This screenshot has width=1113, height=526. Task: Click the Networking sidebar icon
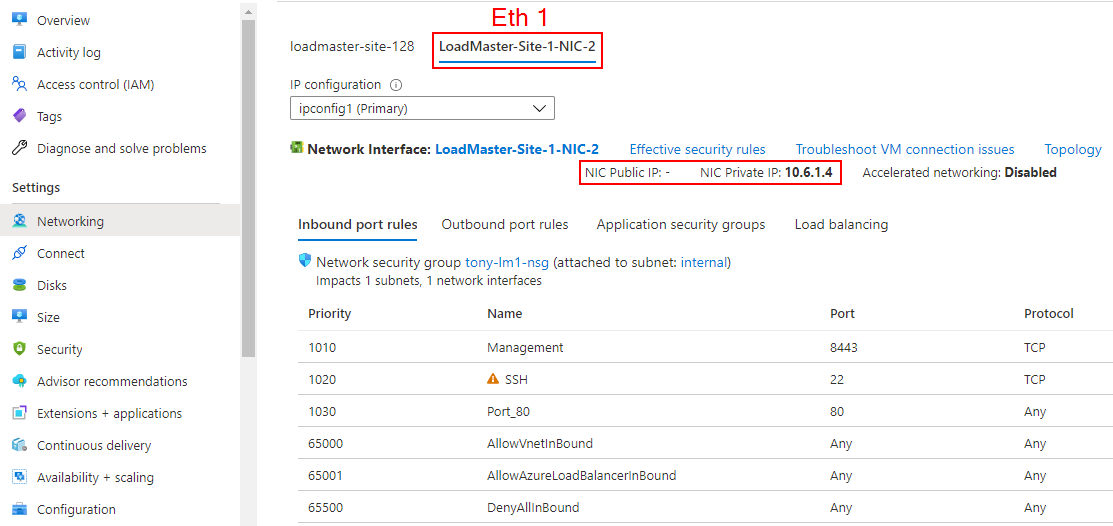(20, 221)
